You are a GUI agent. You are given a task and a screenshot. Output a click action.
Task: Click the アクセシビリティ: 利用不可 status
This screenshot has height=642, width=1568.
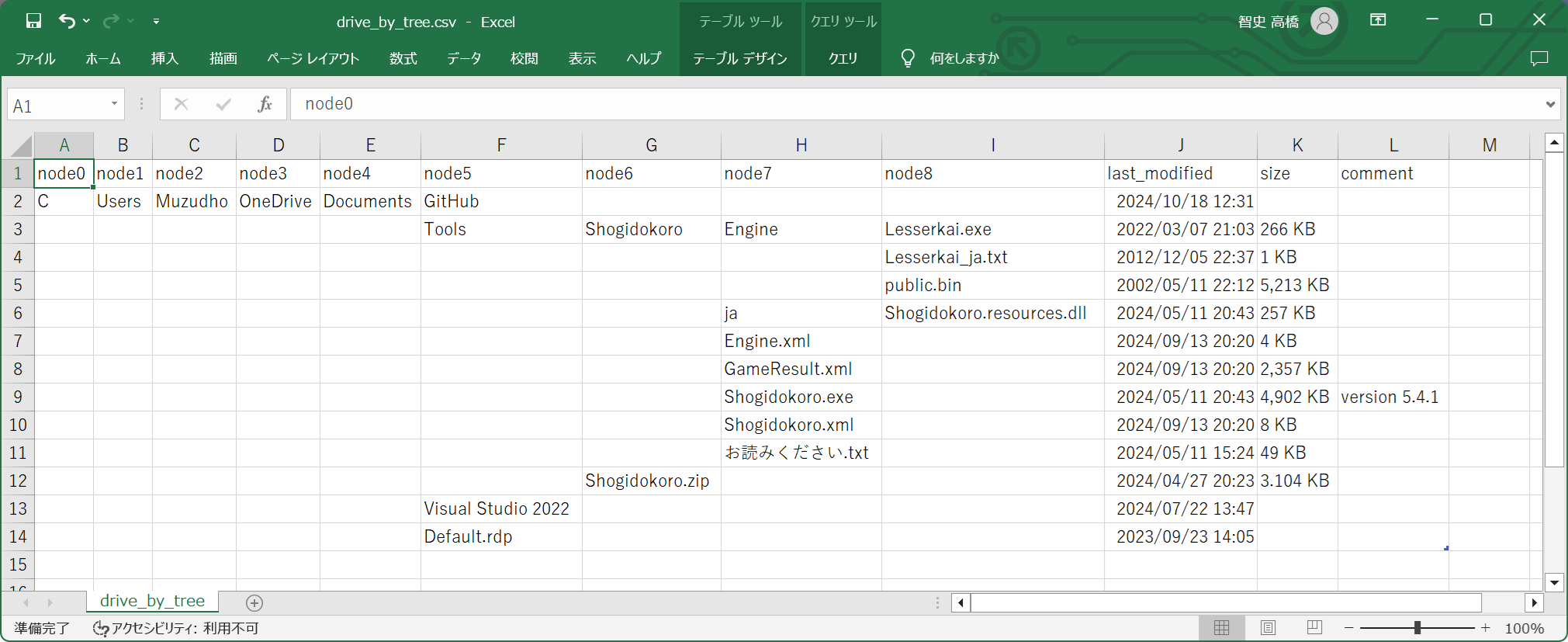coord(175,628)
